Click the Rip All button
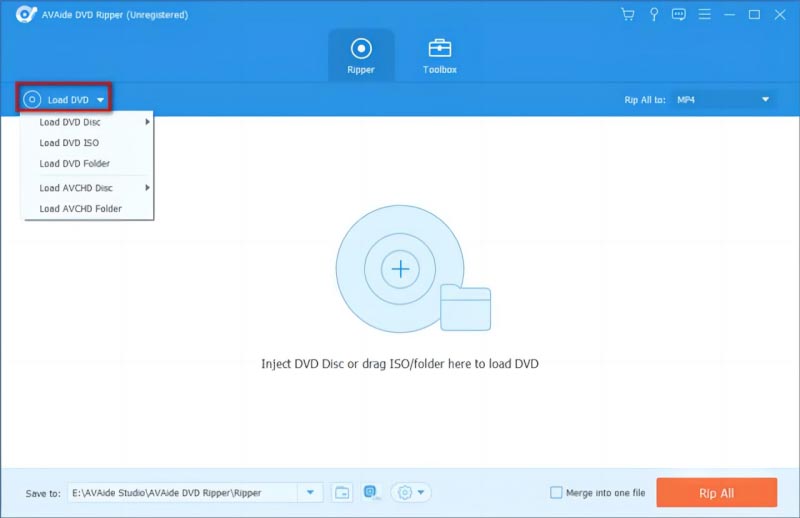The image size is (800, 518). tap(716, 493)
